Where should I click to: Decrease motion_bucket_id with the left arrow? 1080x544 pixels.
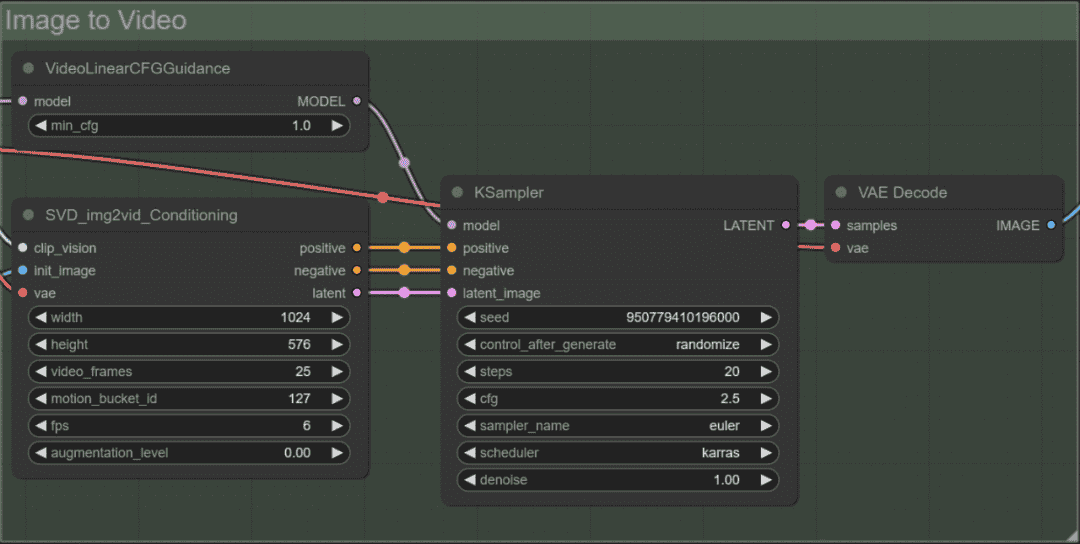point(41,399)
